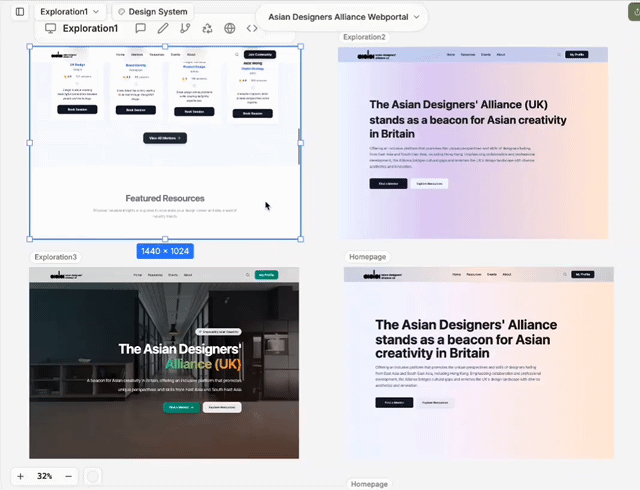Click the ADA logo in Exploration1 header

click(64, 55)
